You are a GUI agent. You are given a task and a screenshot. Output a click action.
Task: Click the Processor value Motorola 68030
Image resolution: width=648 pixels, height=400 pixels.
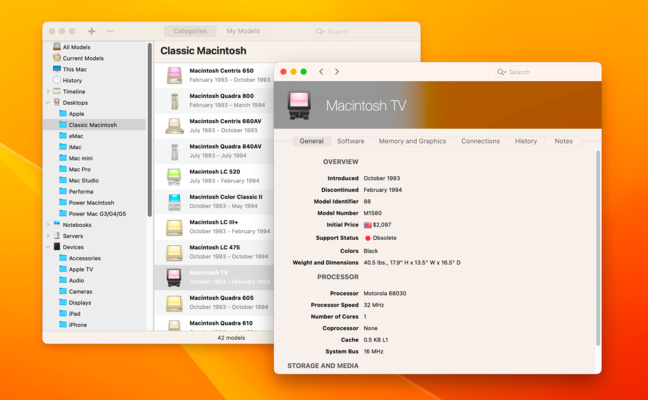coord(385,293)
